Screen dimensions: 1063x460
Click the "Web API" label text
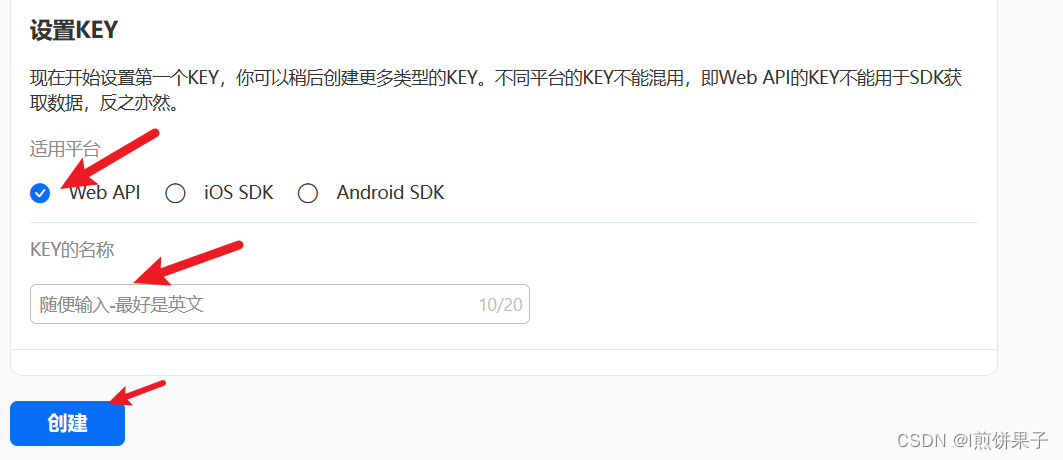[105, 193]
